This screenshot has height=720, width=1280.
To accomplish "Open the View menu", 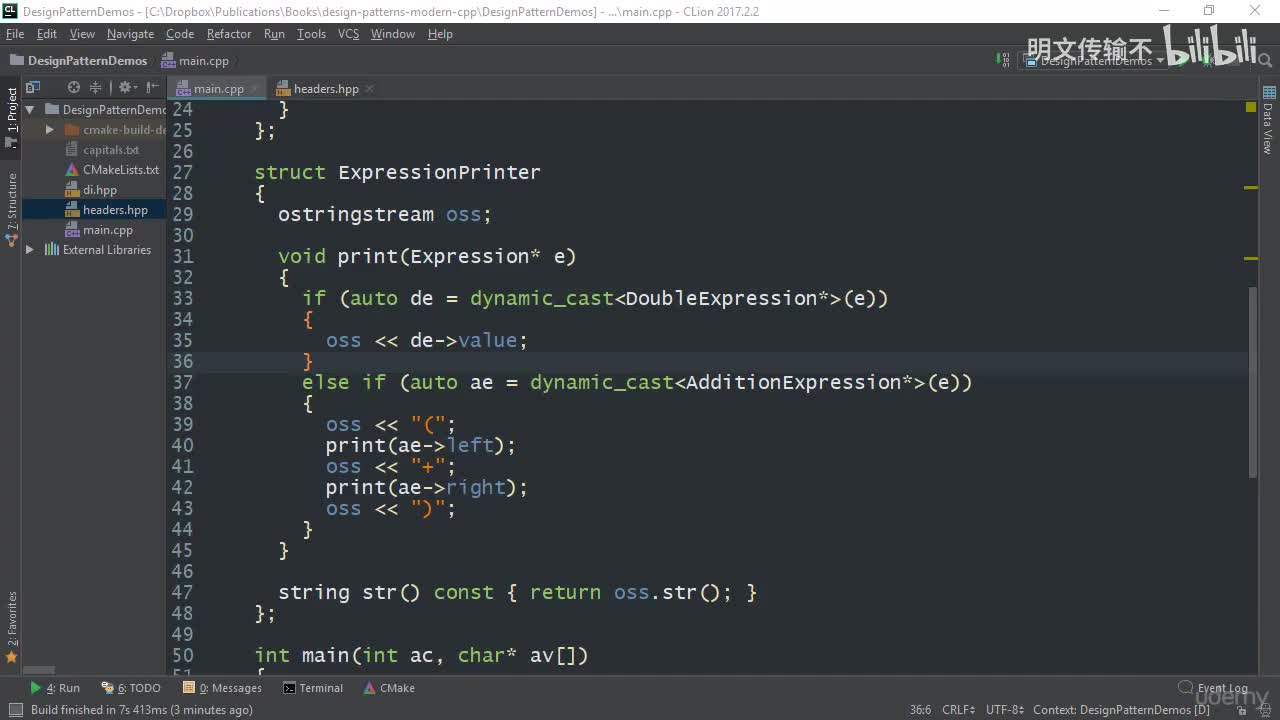I will coord(82,34).
